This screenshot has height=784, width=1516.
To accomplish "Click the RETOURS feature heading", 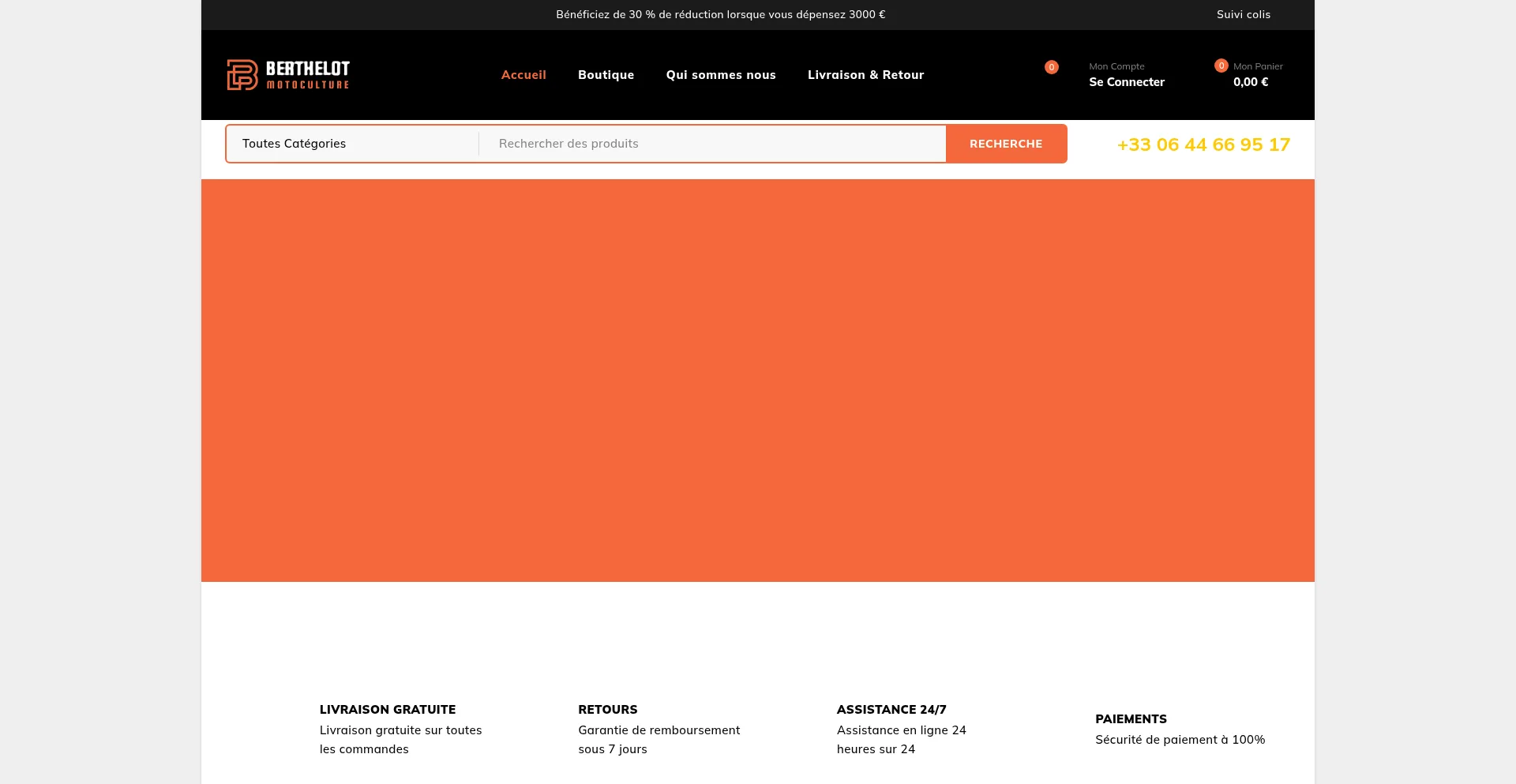I will (x=607, y=710).
